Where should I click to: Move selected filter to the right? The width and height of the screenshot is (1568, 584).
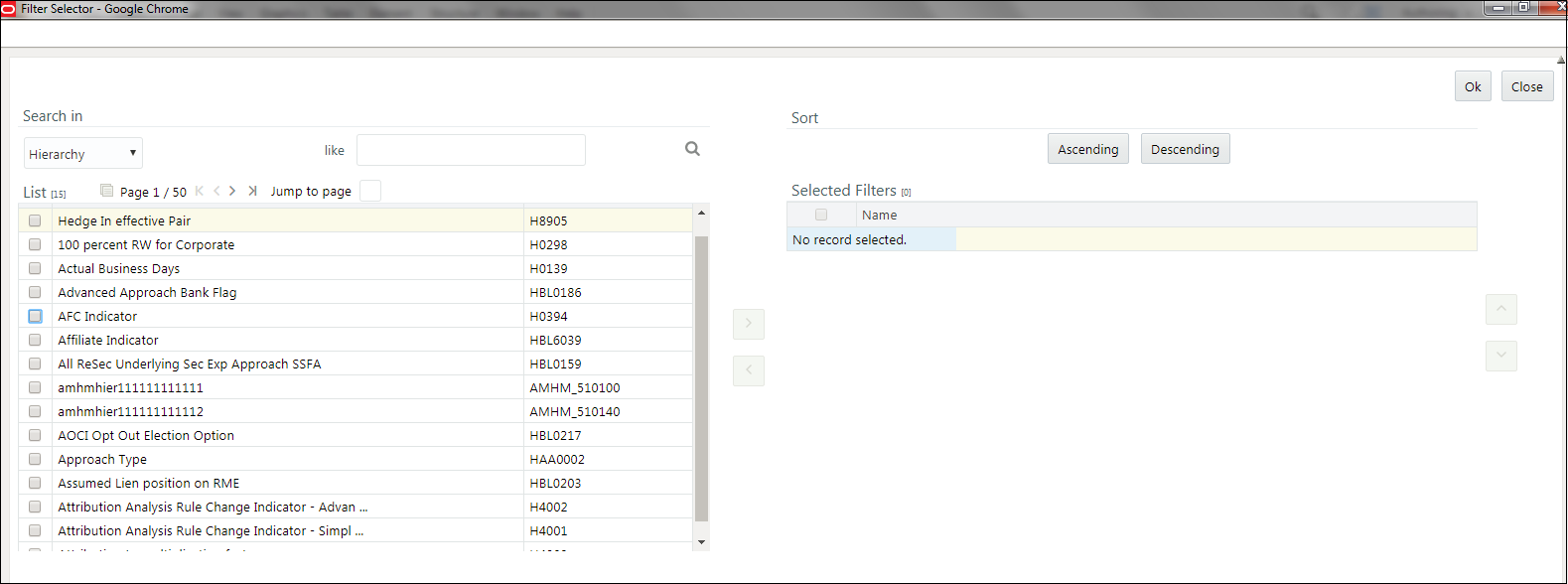point(749,324)
